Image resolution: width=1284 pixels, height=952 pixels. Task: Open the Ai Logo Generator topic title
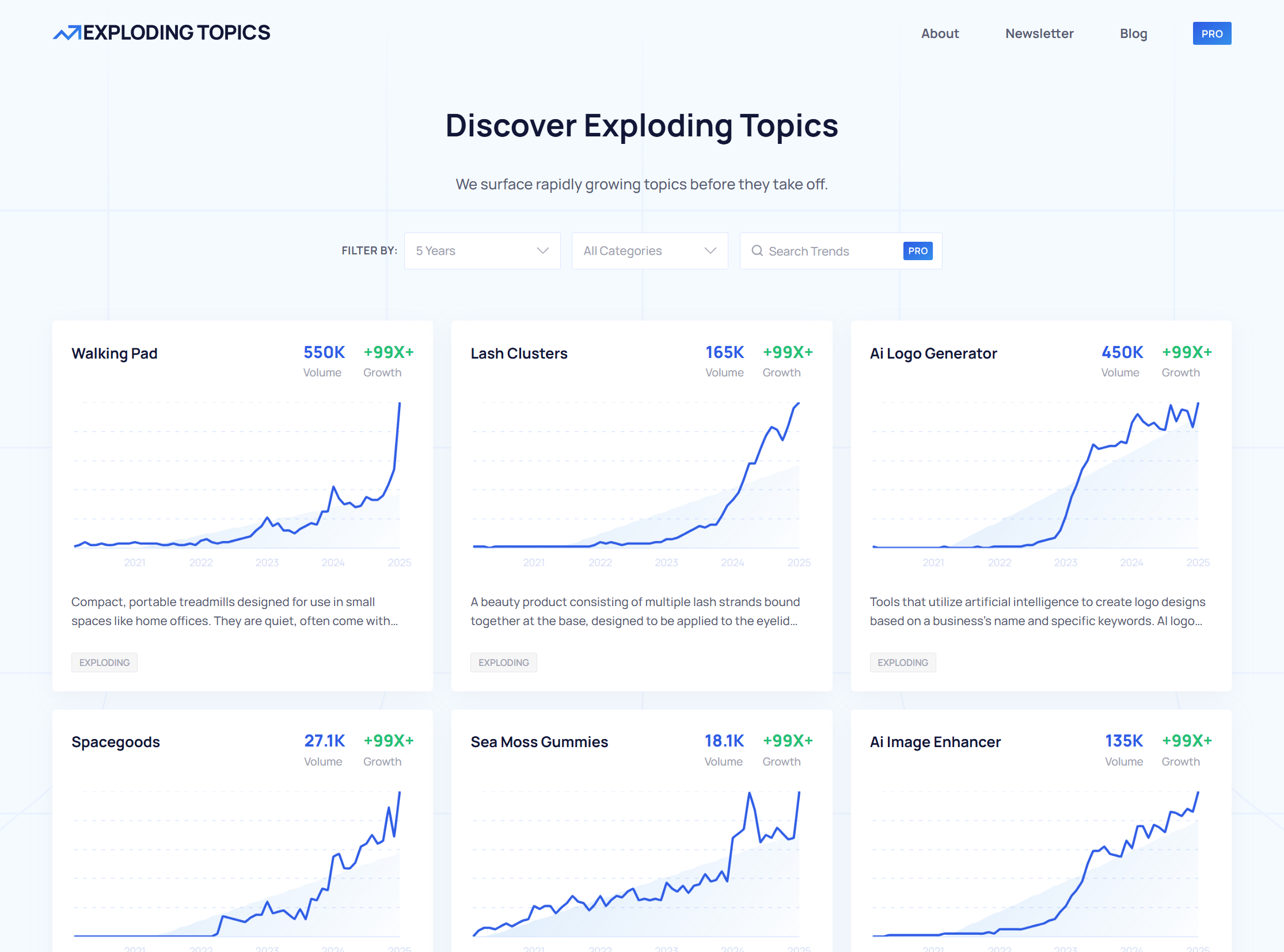click(x=933, y=353)
